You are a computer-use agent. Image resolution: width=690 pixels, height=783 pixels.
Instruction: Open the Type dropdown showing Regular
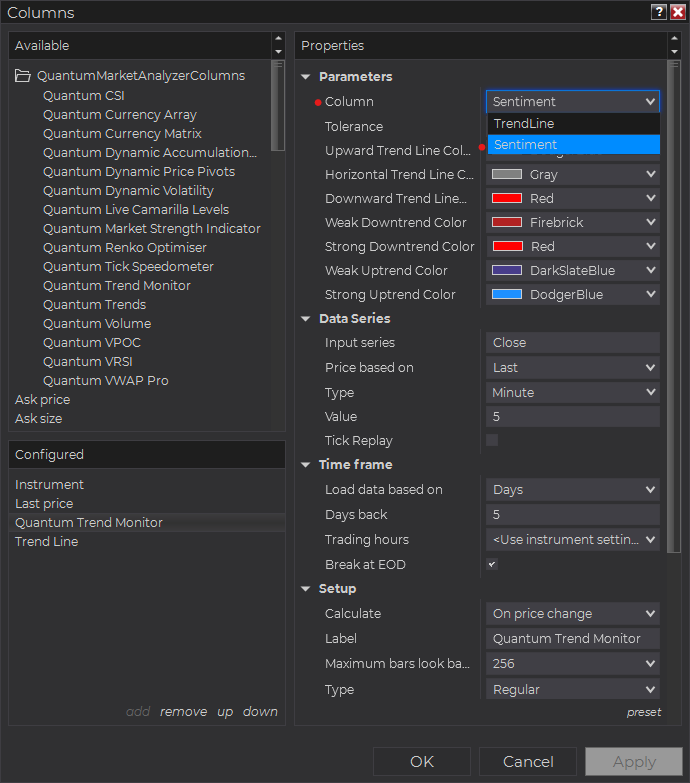(573, 689)
